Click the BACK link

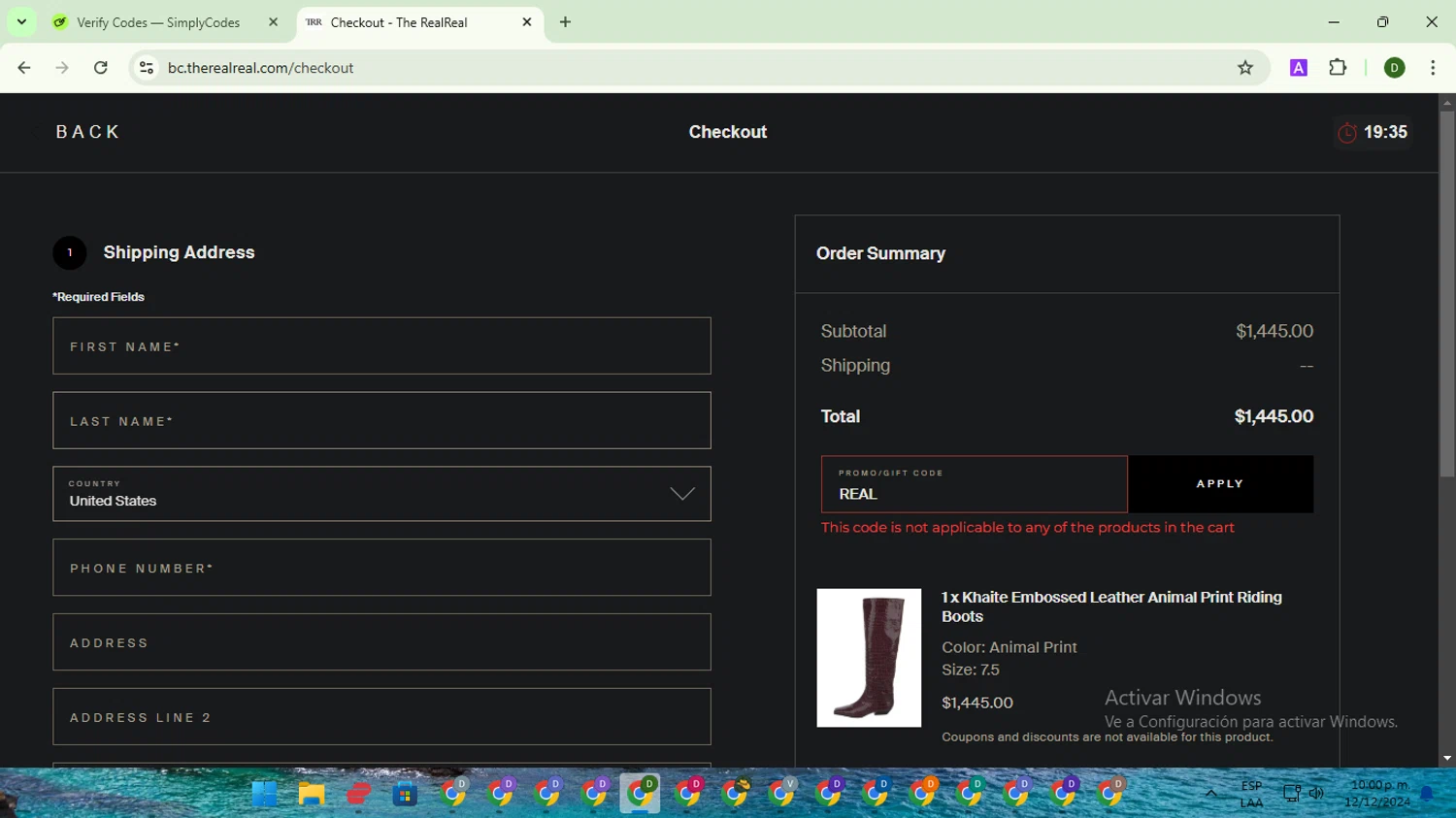tap(87, 132)
